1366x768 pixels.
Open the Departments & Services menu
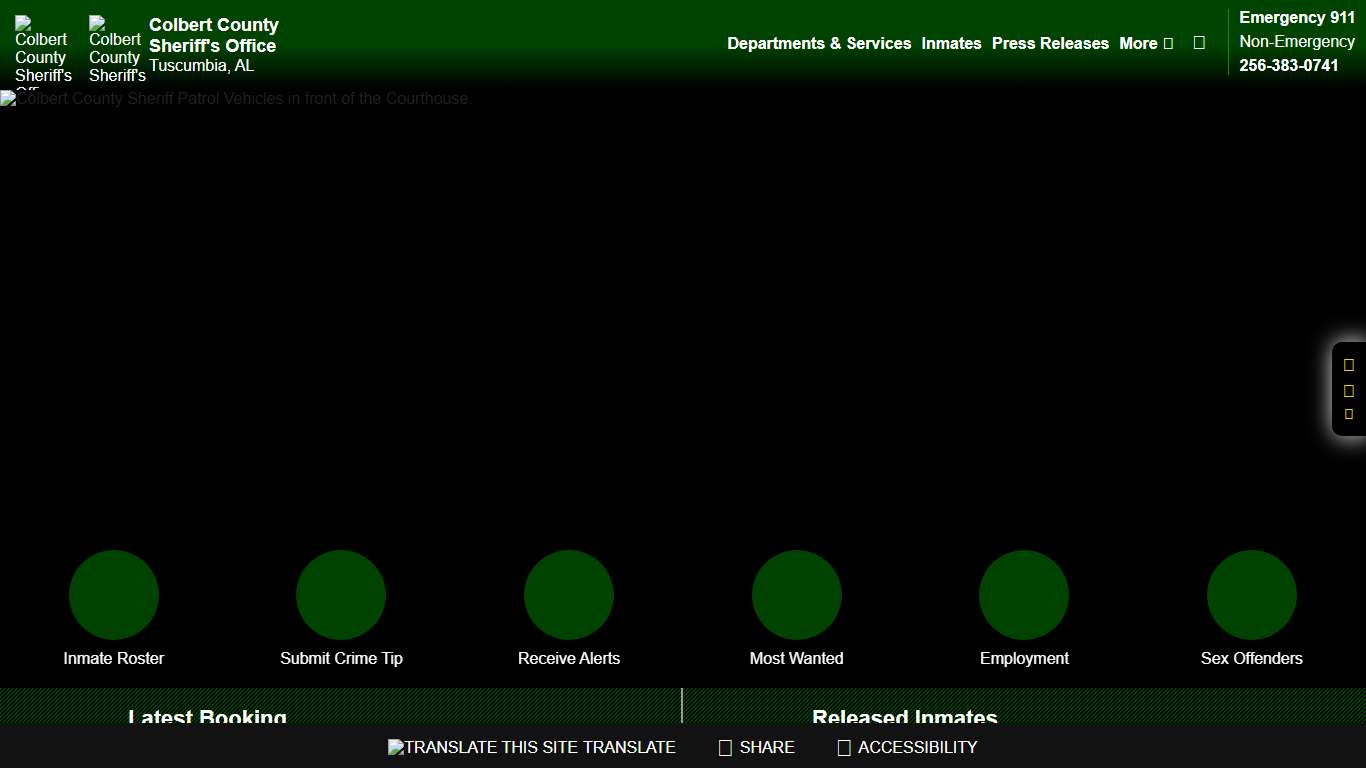click(819, 43)
